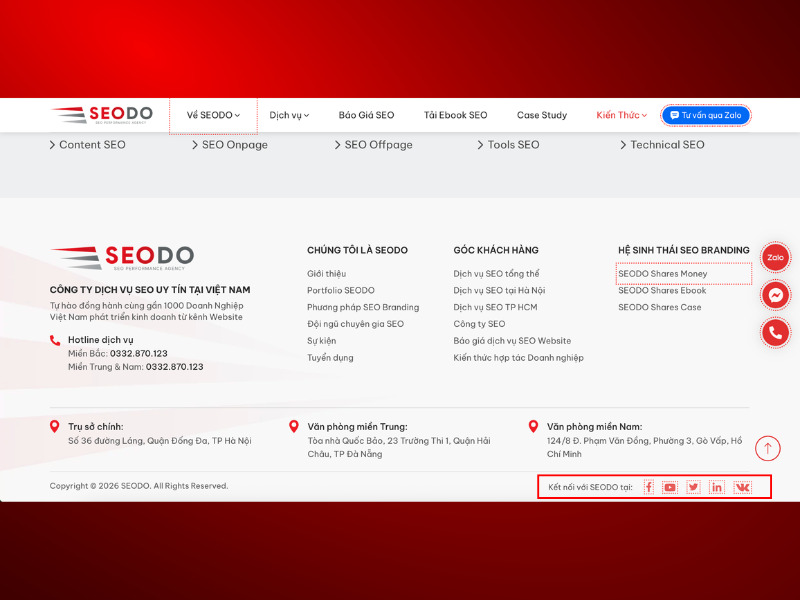The height and width of the screenshot is (600, 800).
Task: Click the back-to-top arrow button
Action: (768, 448)
